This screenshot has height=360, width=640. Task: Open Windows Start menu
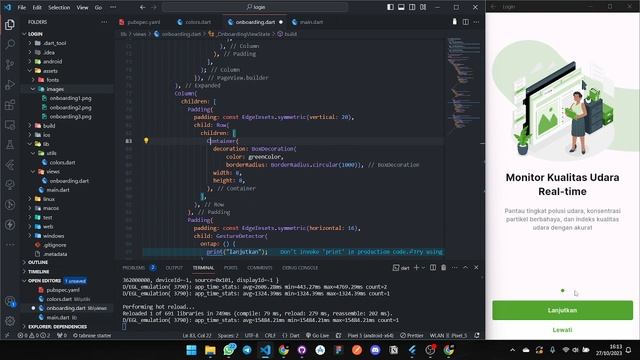(191, 350)
